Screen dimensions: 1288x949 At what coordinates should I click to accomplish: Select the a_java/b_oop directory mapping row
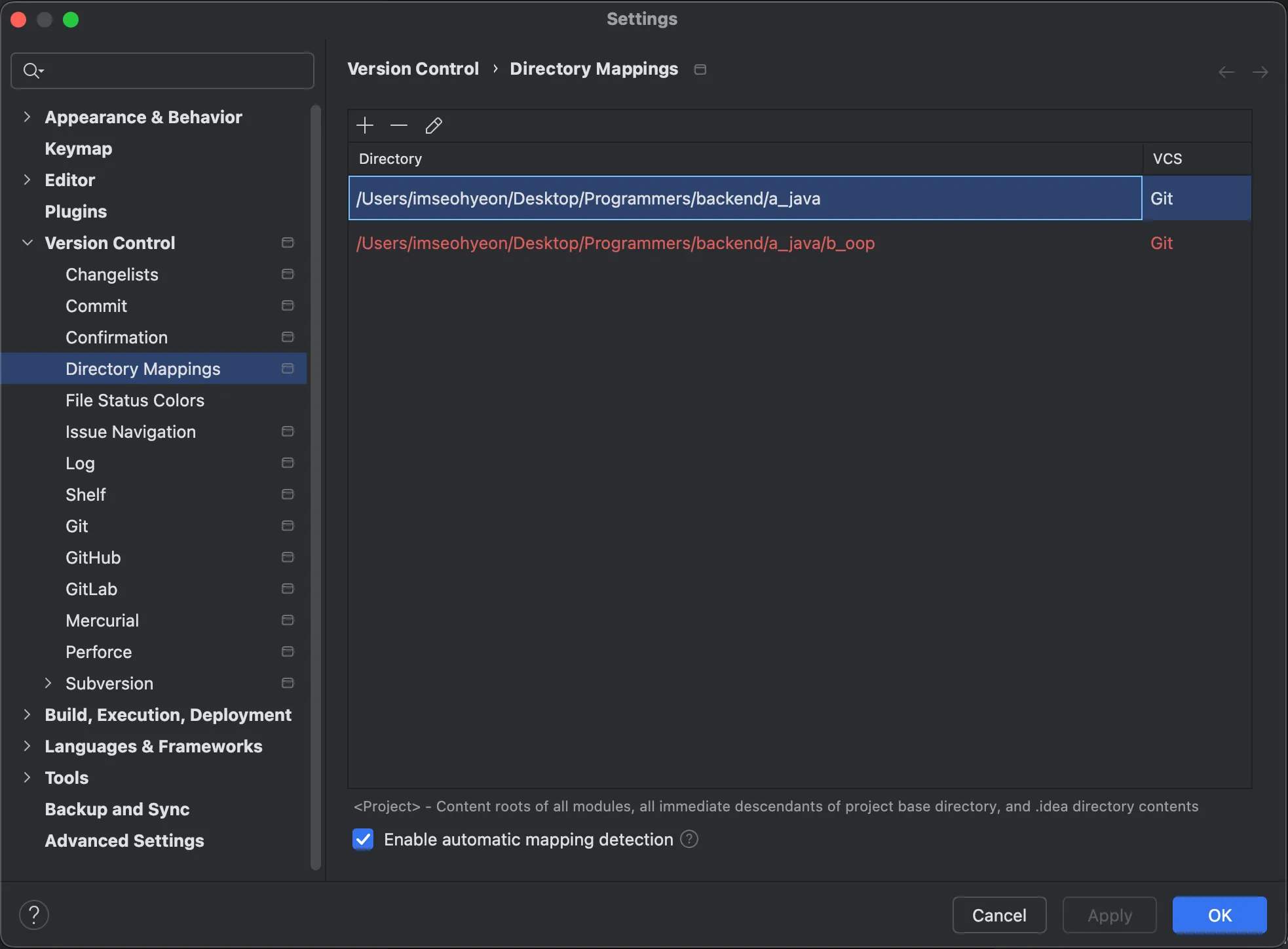point(799,243)
